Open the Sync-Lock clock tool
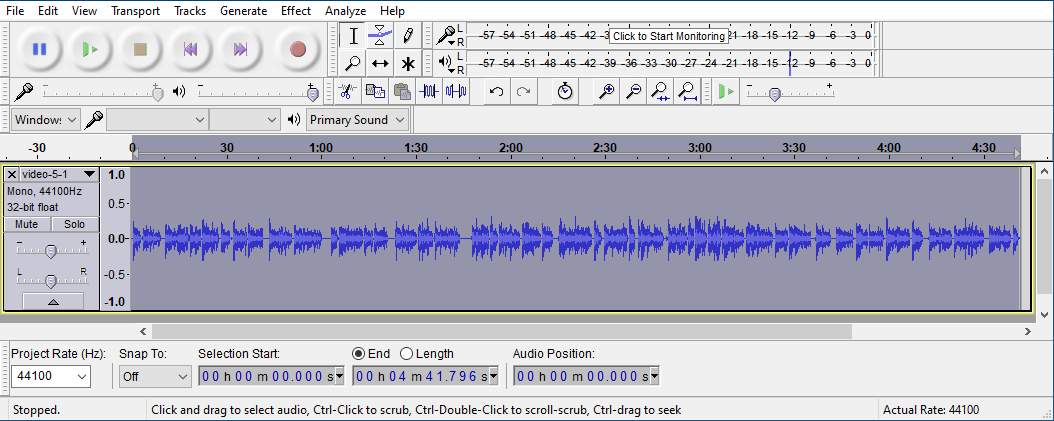The image size is (1054, 421). [x=565, y=91]
